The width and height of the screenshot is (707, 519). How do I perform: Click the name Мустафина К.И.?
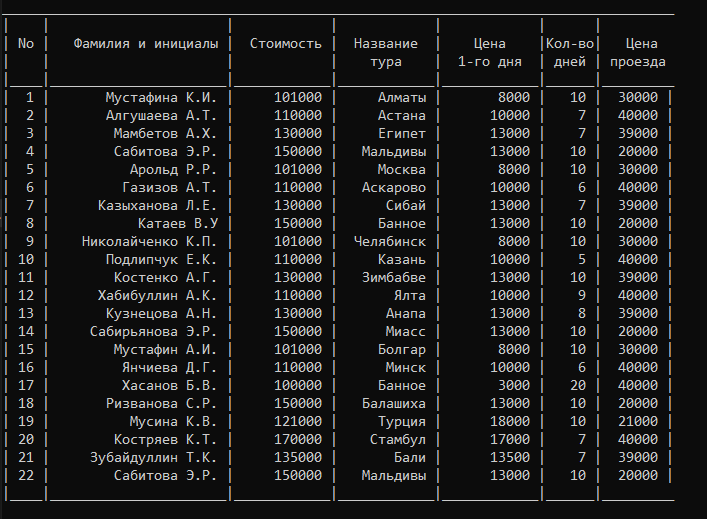tap(161, 97)
